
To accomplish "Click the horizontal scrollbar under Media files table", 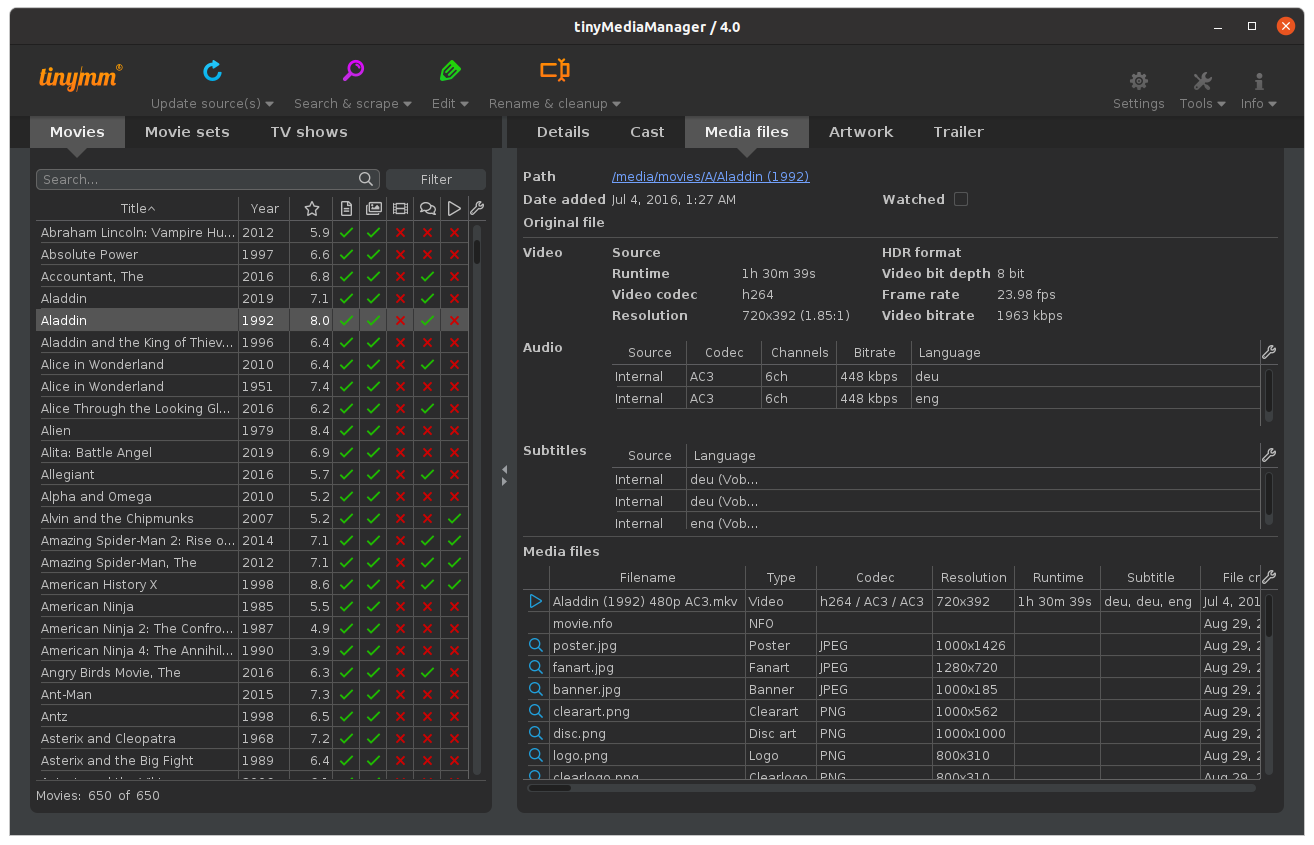I will 549,788.
